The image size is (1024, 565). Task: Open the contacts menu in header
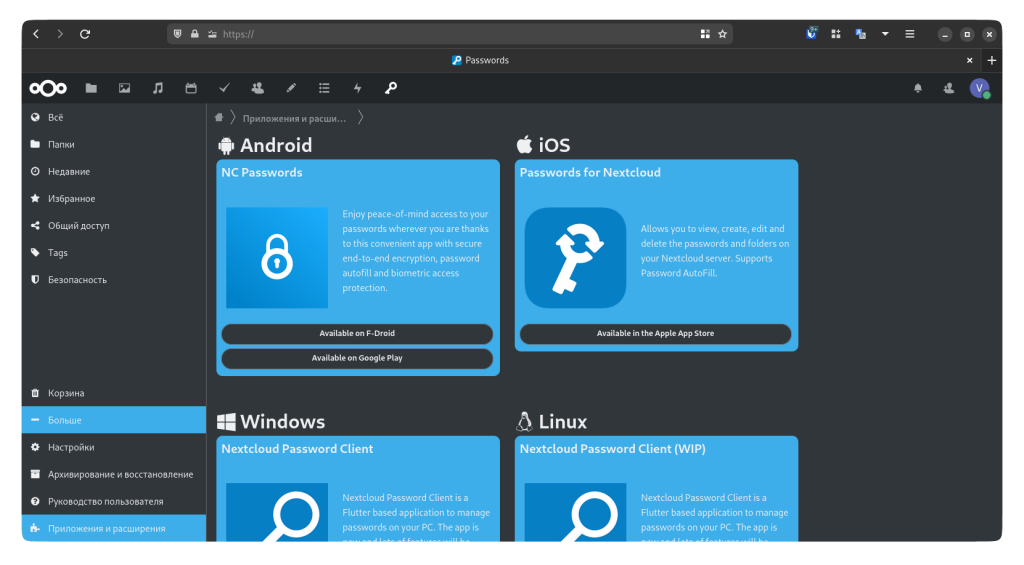948,88
